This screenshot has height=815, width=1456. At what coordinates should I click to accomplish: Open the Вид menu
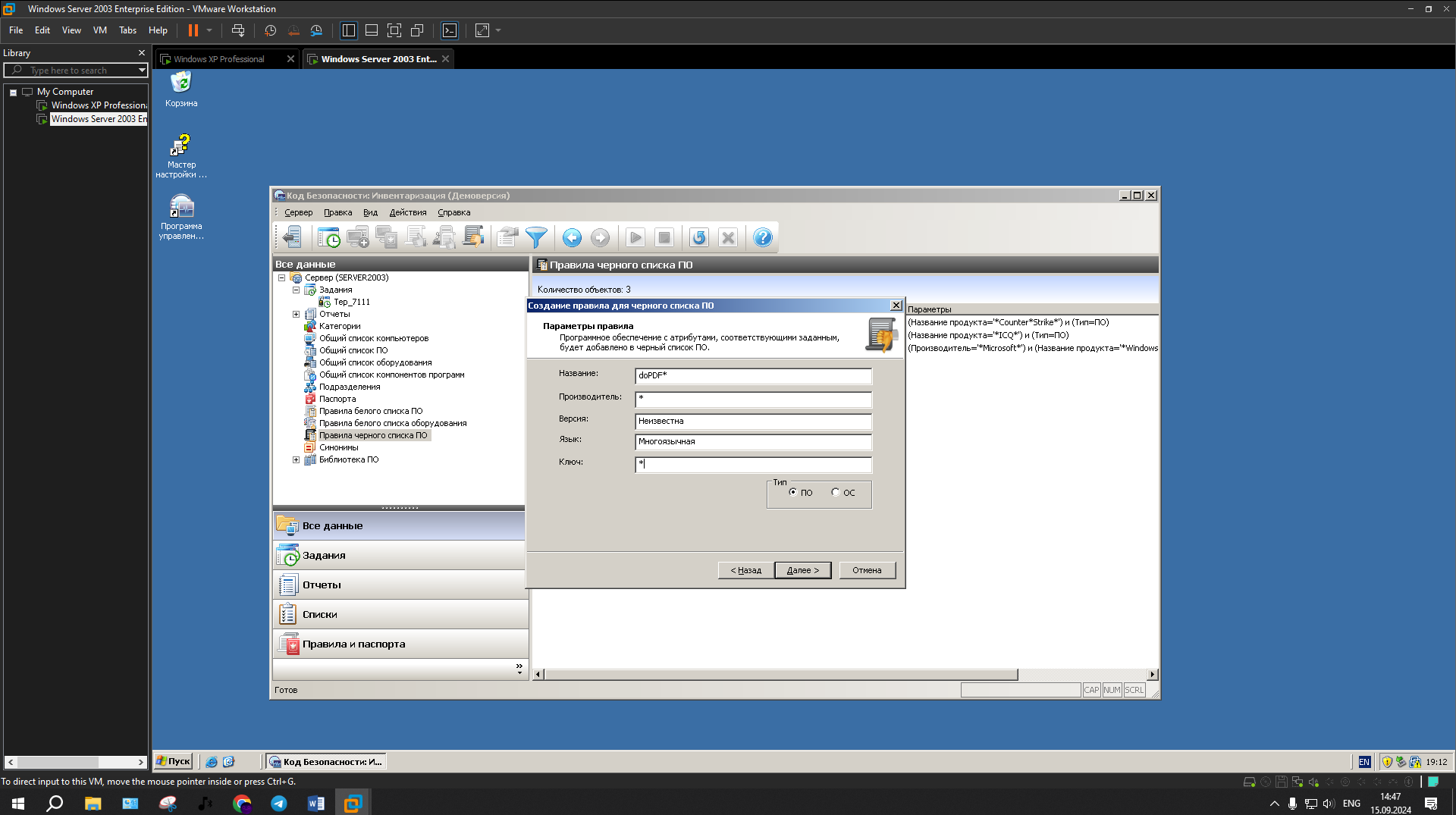click(370, 213)
